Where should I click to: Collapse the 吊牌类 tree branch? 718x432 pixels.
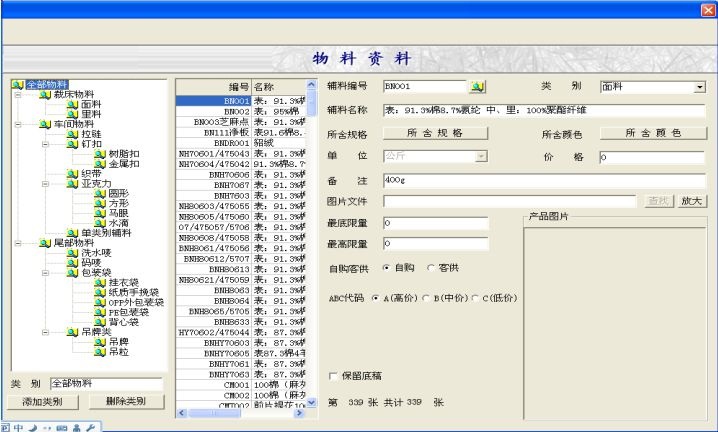pos(45,333)
